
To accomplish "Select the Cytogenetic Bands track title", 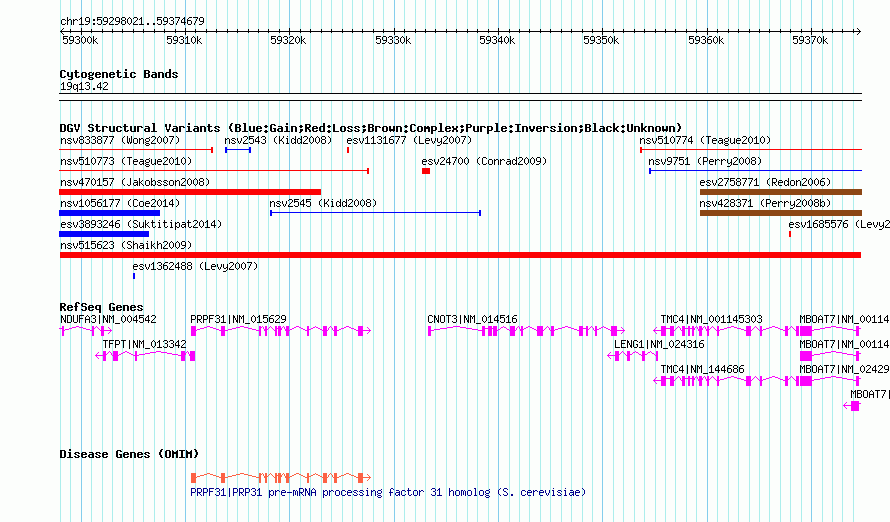I will pyautogui.click(x=119, y=74).
